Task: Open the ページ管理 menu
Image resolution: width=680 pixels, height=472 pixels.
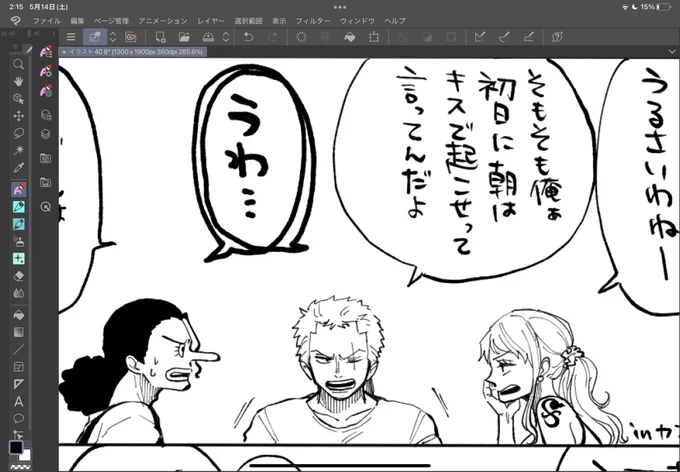Action: [111, 21]
